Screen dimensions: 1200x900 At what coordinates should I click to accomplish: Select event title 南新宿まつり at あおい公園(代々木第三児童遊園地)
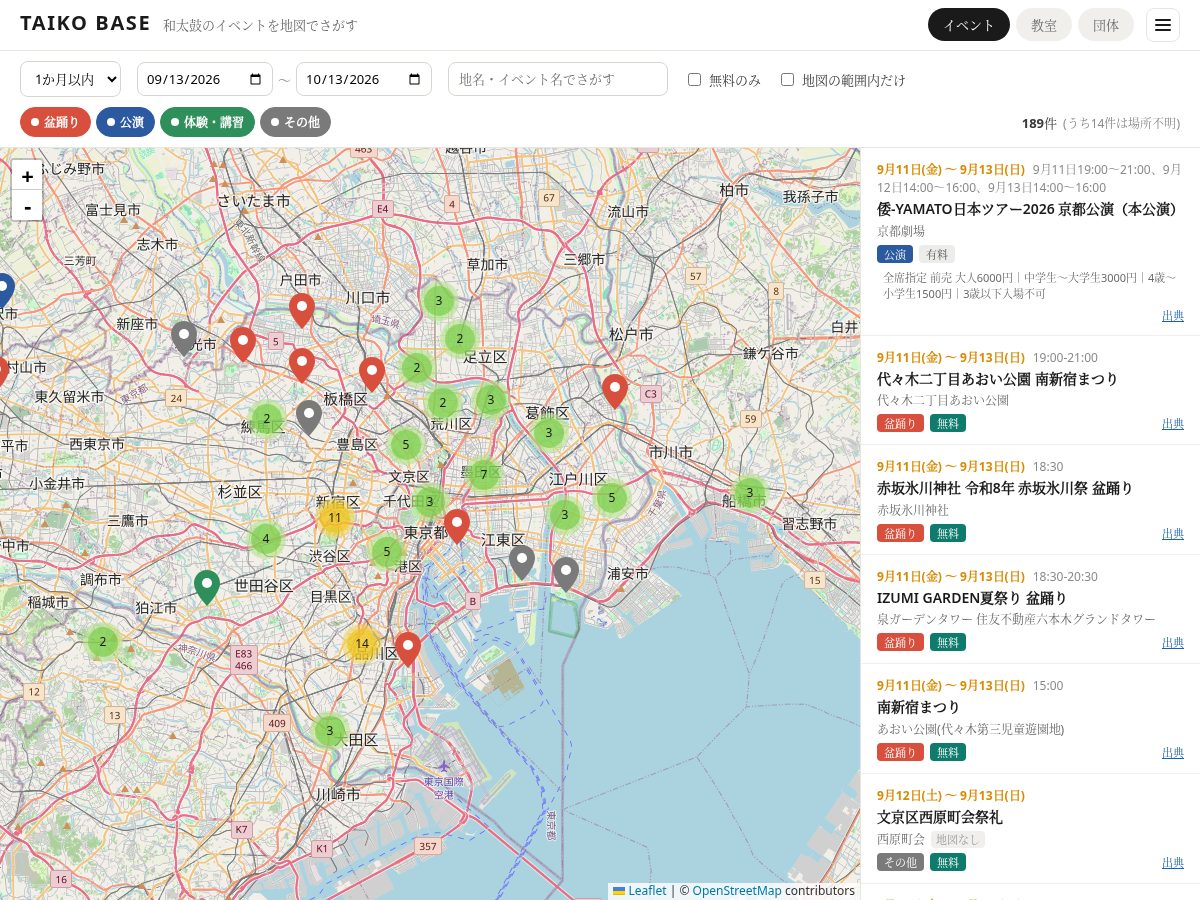coord(918,707)
